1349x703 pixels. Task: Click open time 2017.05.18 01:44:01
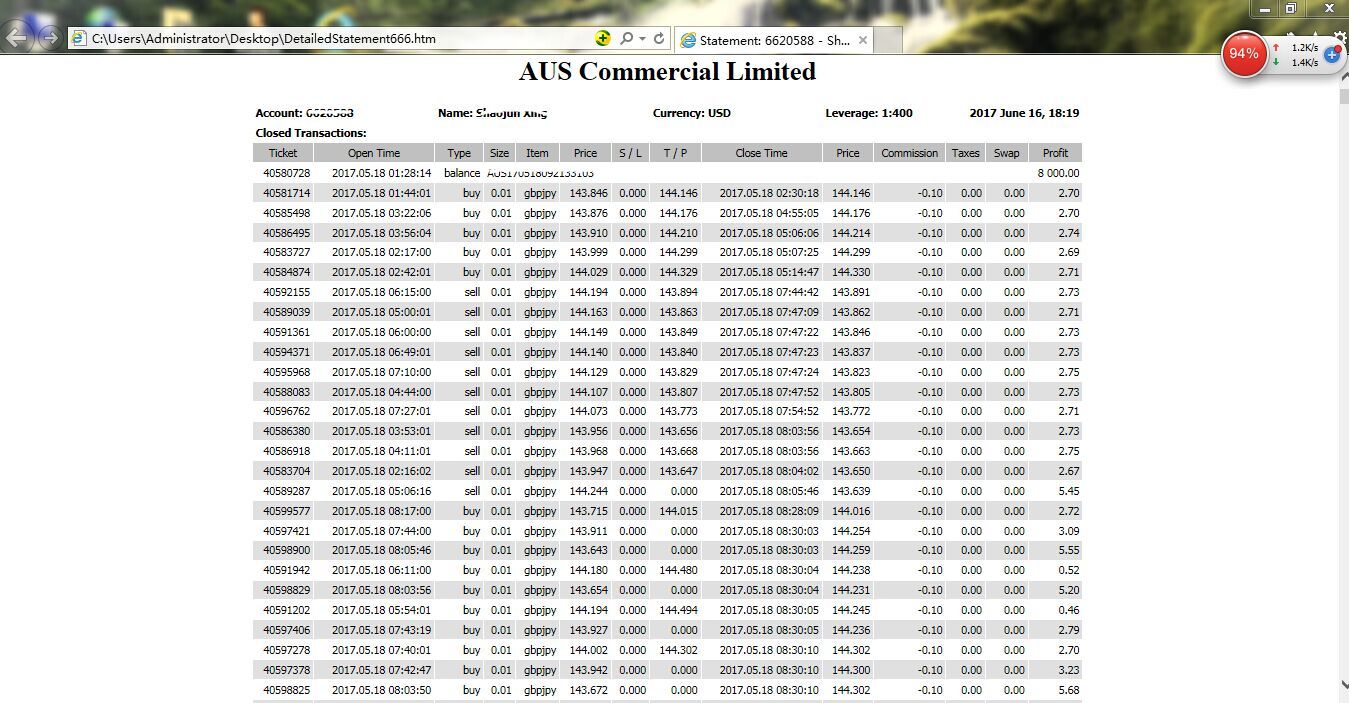(x=382, y=193)
